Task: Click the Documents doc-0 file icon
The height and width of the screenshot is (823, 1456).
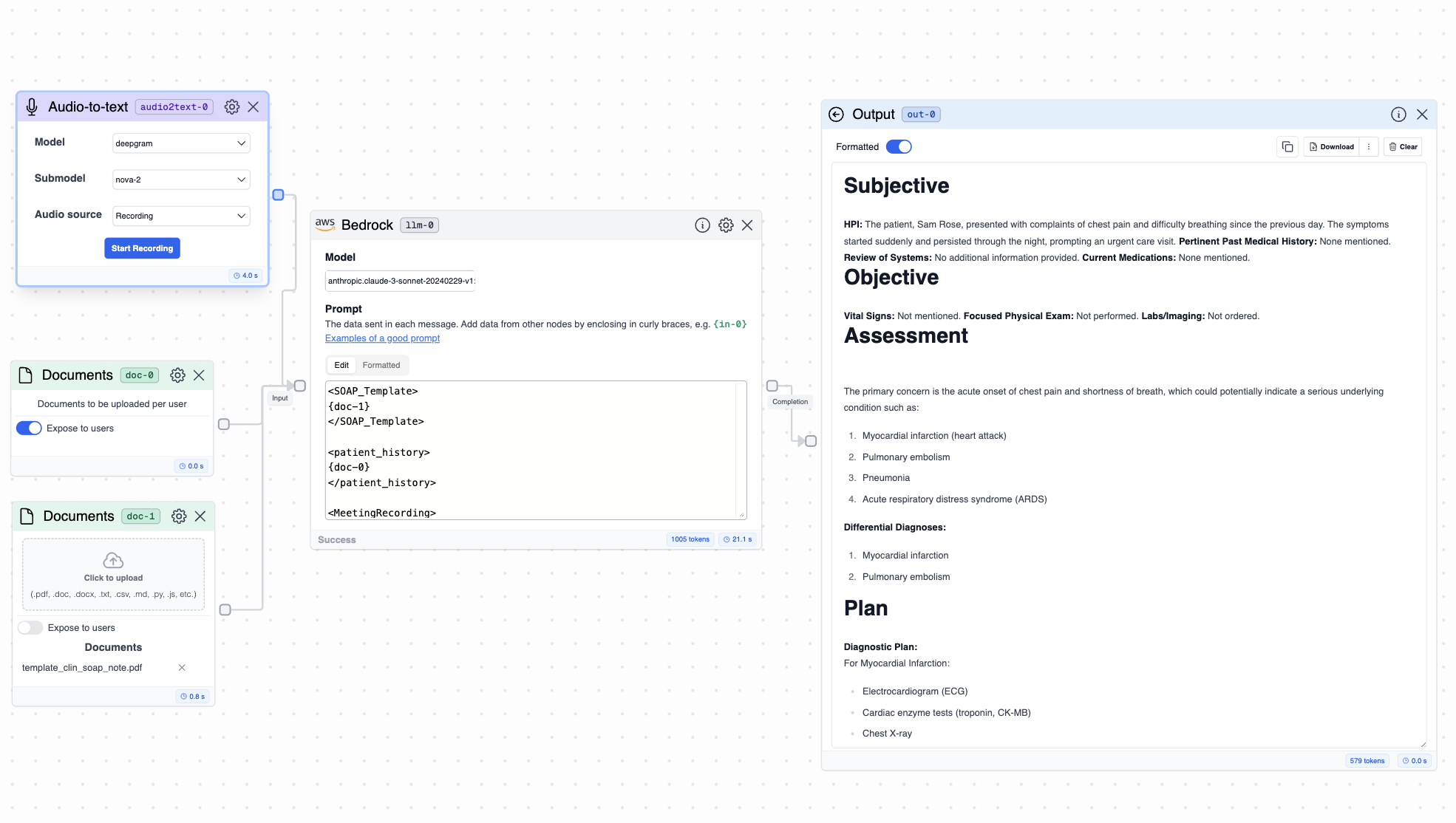Action: (24, 375)
